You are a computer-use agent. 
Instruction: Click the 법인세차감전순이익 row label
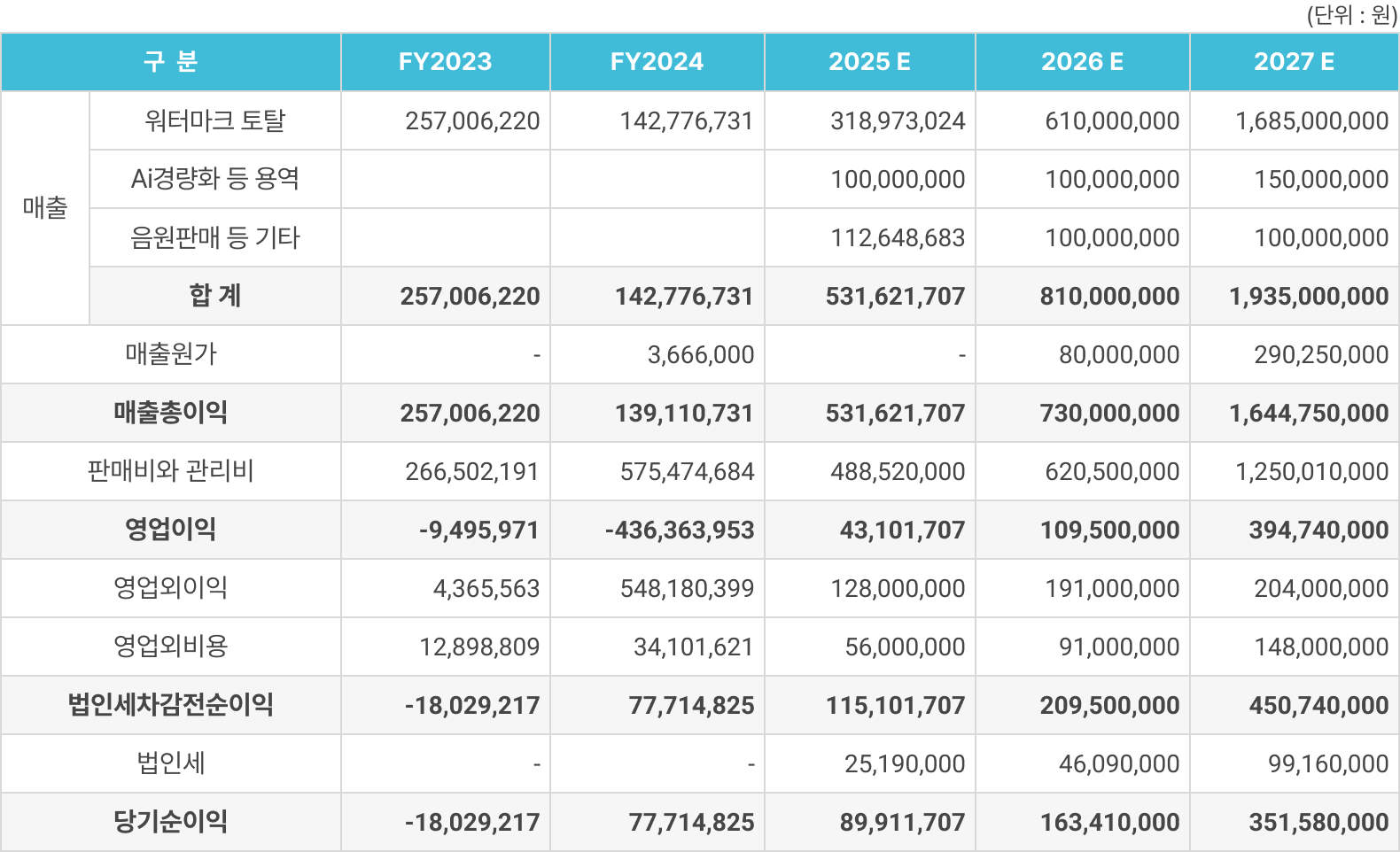[171, 705]
